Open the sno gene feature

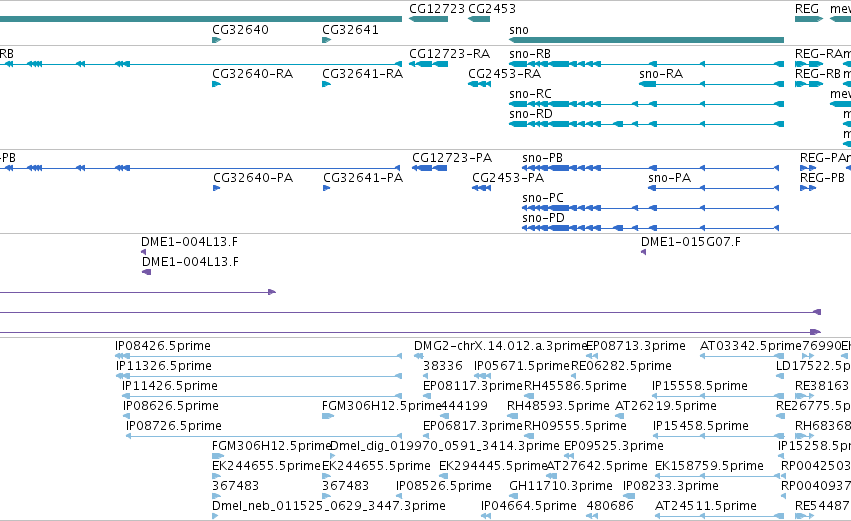coord(646,40)
